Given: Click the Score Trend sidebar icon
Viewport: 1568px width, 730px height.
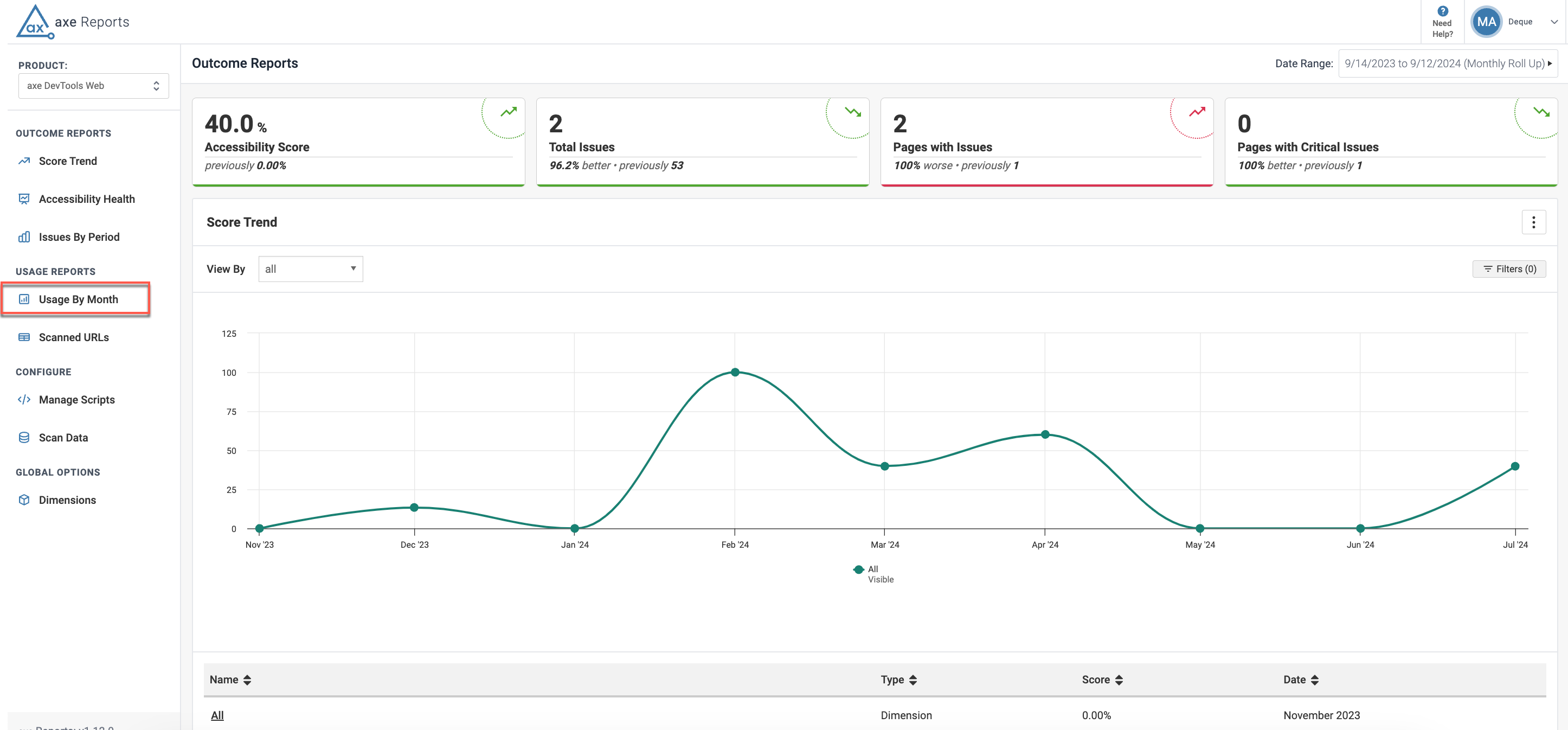Looking at the screenshot, I should [24, 161].
